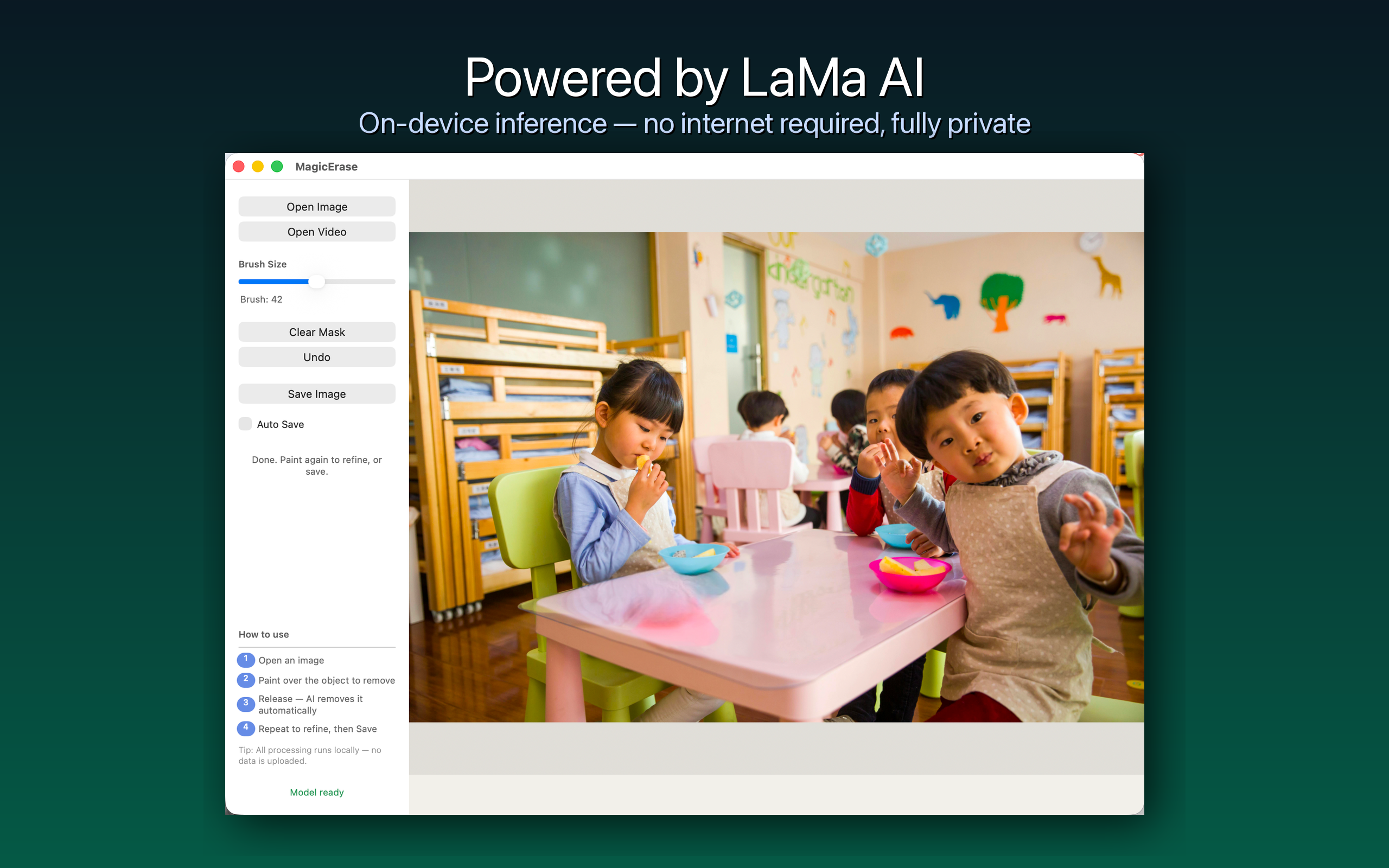Undo the last erase action
Image resolution: width=1389 pixels, height=868 pixels.
click(316, 356)
